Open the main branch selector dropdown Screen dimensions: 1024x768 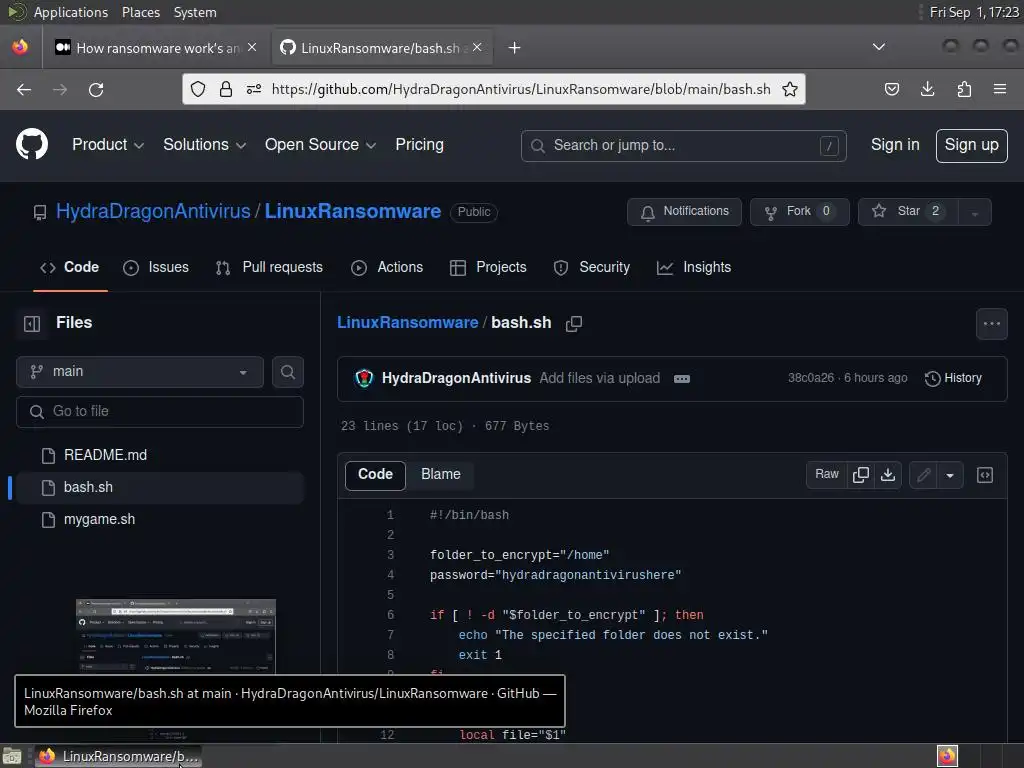pyautogui.click(x=140, y=372)
